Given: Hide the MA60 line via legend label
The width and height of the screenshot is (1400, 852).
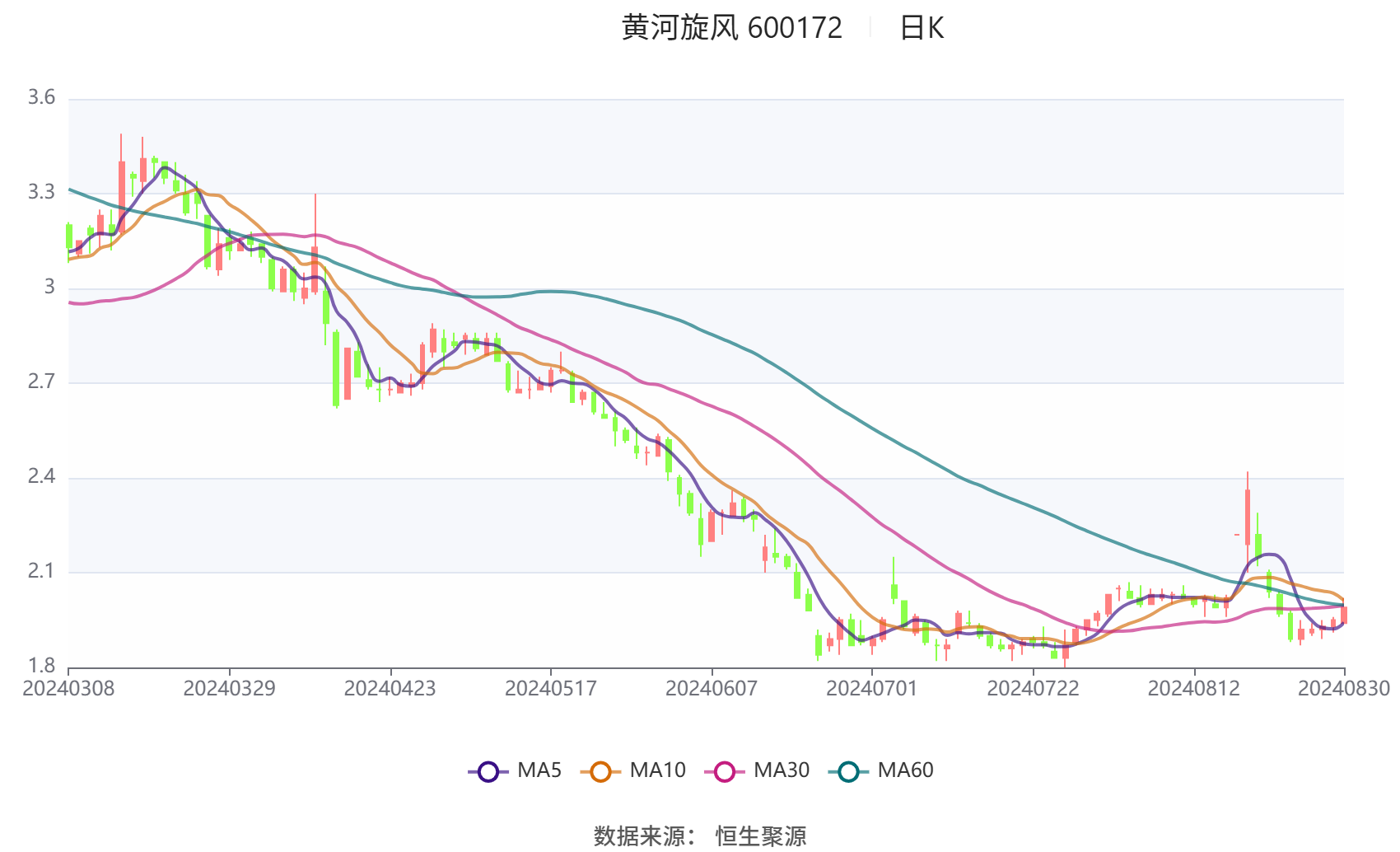Looking at the screenshot, I should tap(905, 770).
